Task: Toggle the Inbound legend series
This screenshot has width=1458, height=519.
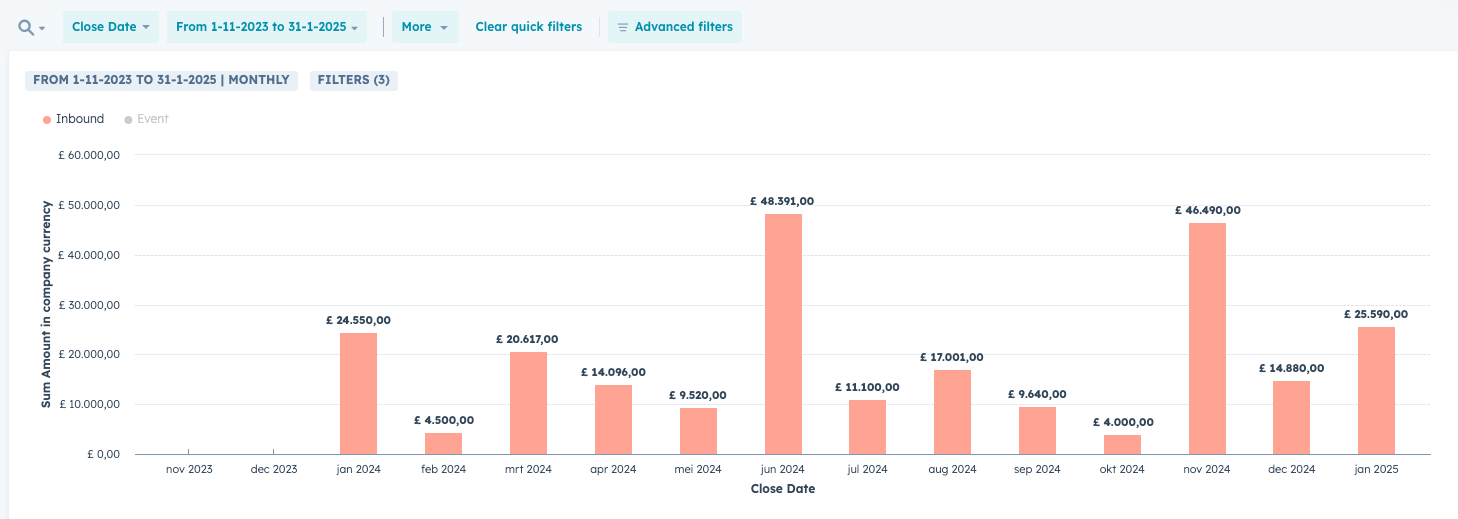Action: (73, 119)
